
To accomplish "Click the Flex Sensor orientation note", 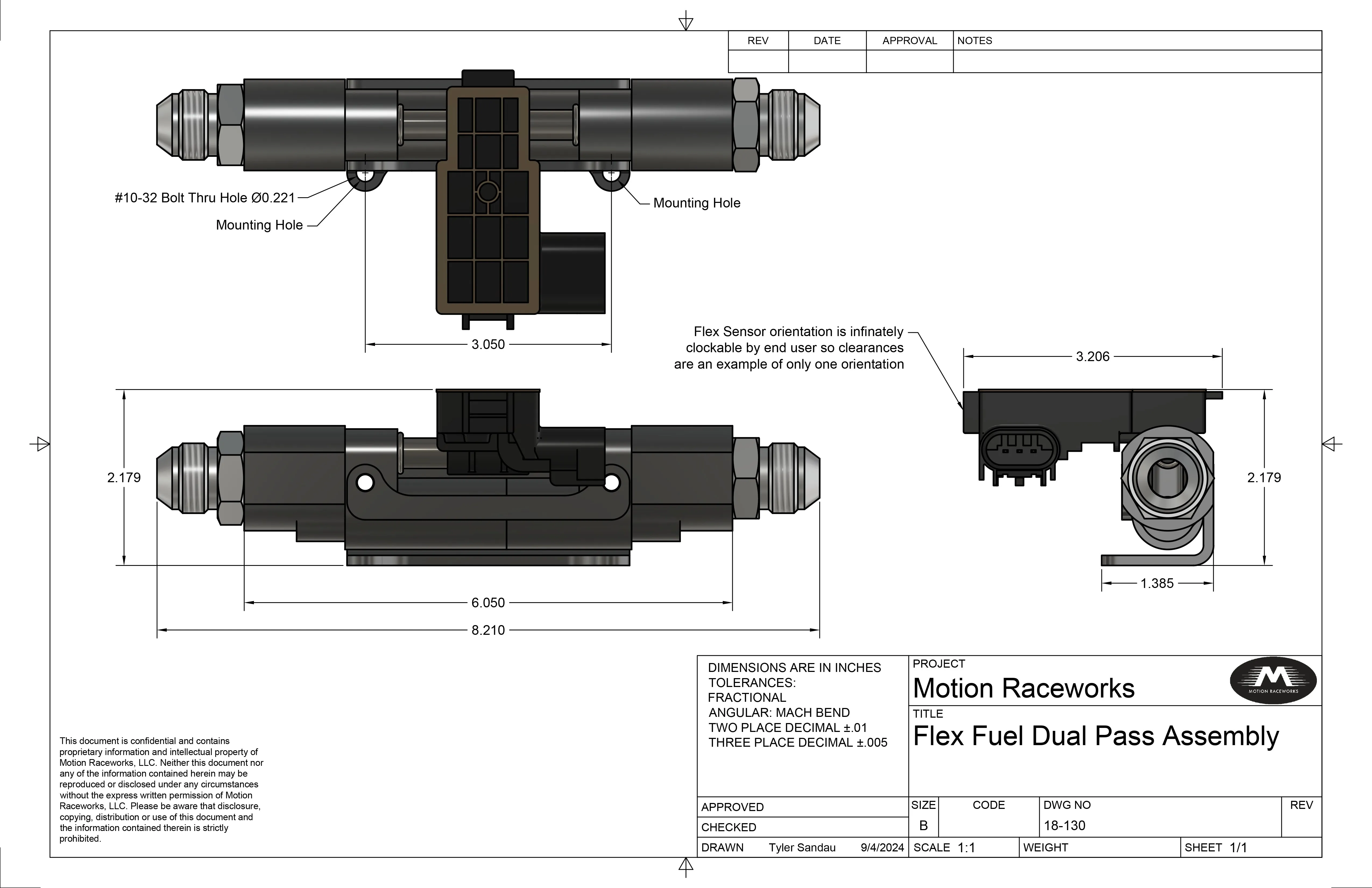I will click(788, 348).
